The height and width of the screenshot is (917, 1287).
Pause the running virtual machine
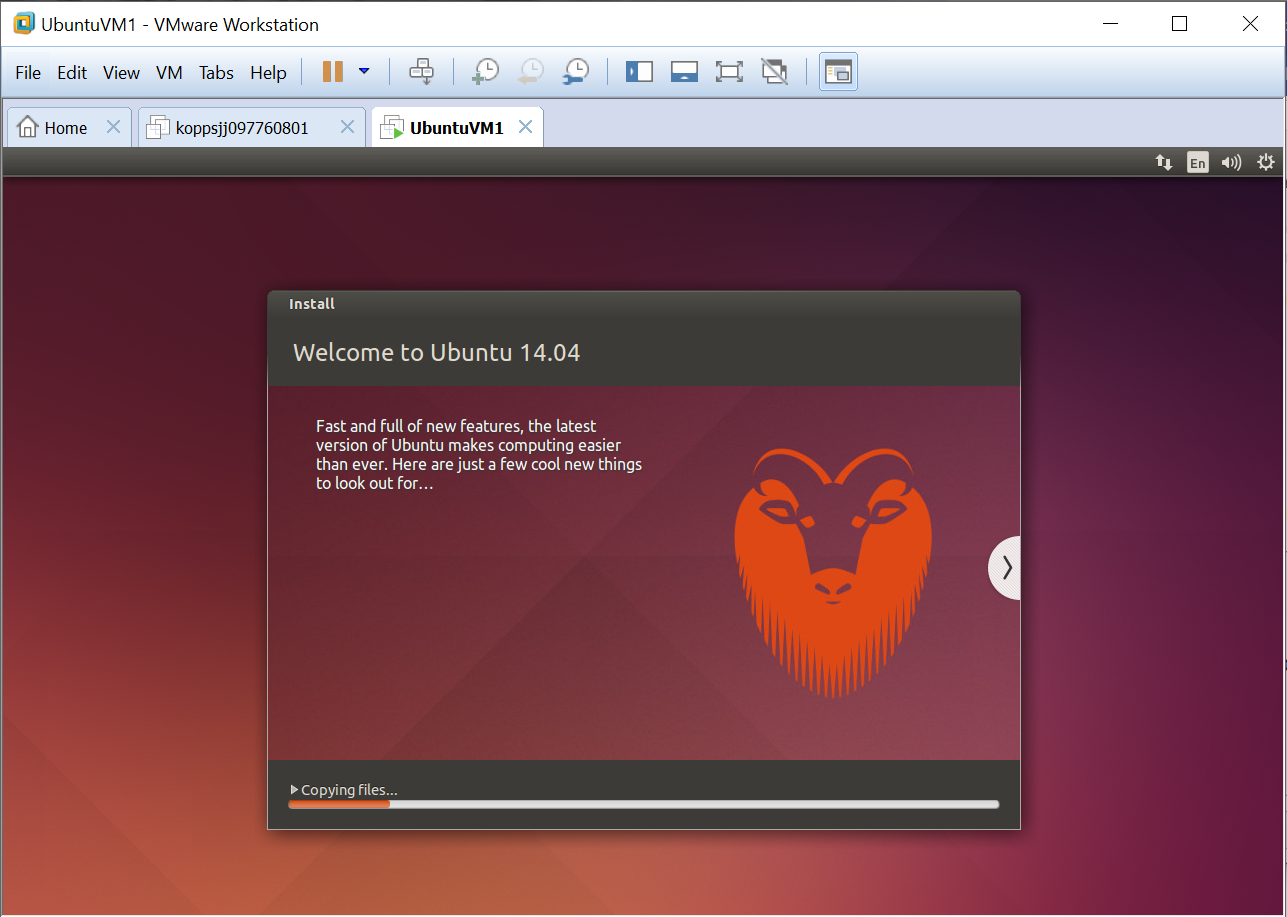(334, 71)
